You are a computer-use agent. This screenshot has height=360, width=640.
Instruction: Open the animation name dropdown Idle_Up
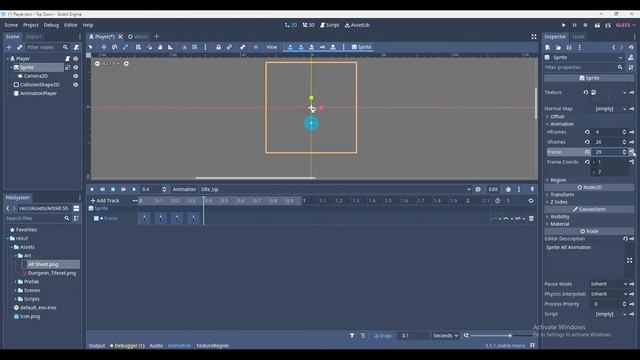tap(336, 189)
